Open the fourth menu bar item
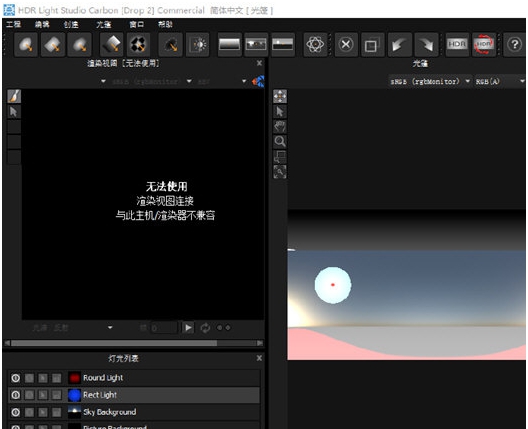The height and width of the screenshot is (429, 528). point(103,25)
